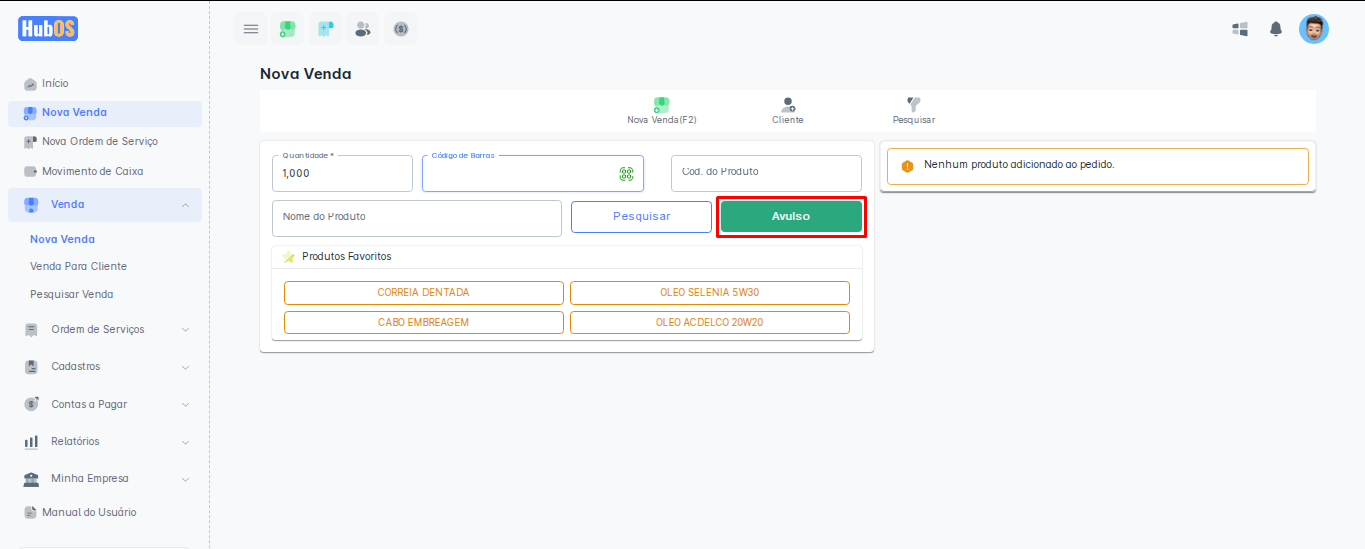Click the dollar coin toolbar icon
This screenshot has width=1365, height=549.
pos(401,29)
